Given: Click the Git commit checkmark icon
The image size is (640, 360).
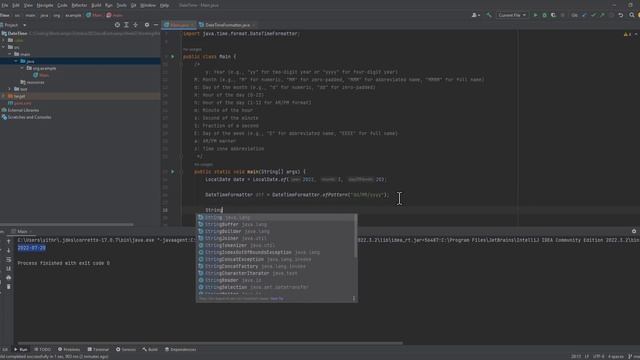Looking at the screenshot, I should tap(593, 15).
